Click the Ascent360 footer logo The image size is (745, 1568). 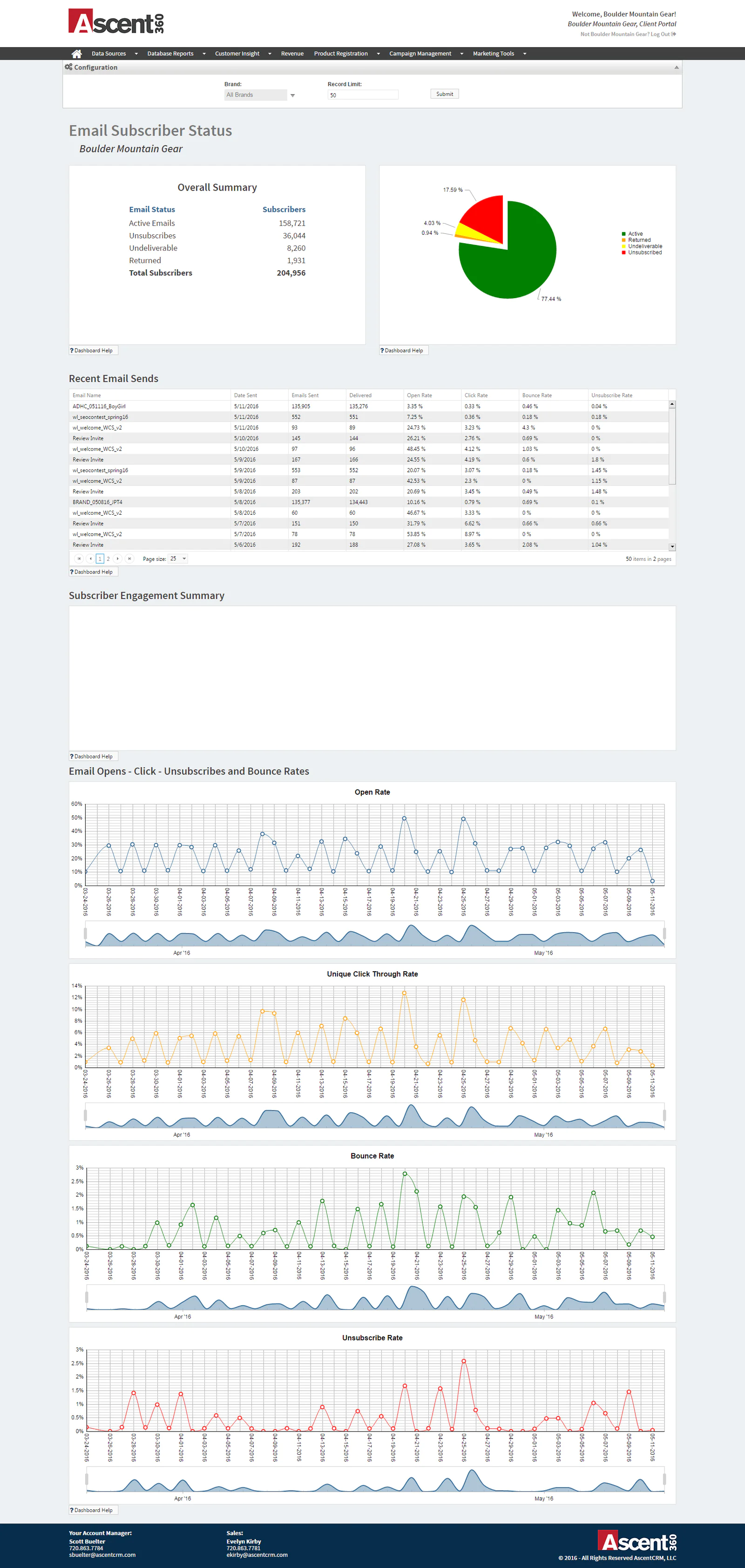637,1541
